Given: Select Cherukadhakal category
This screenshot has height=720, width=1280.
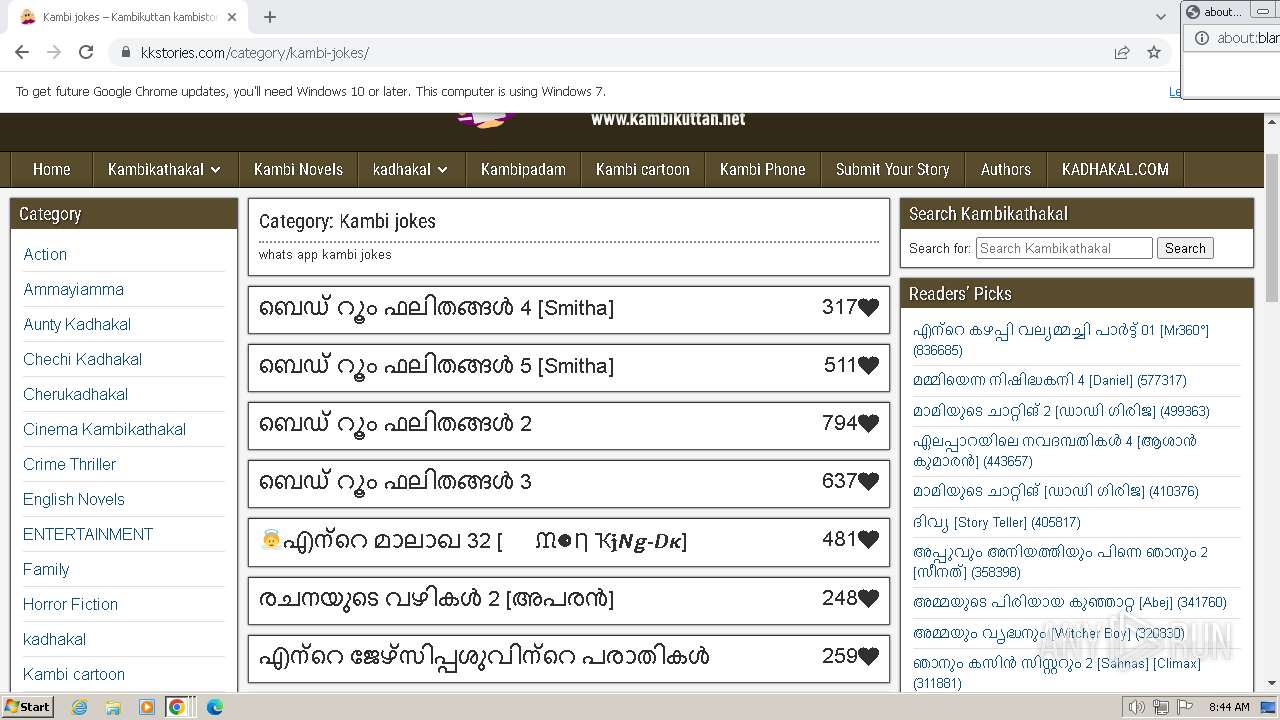Looking at the screenshot, I should point(76,394).
